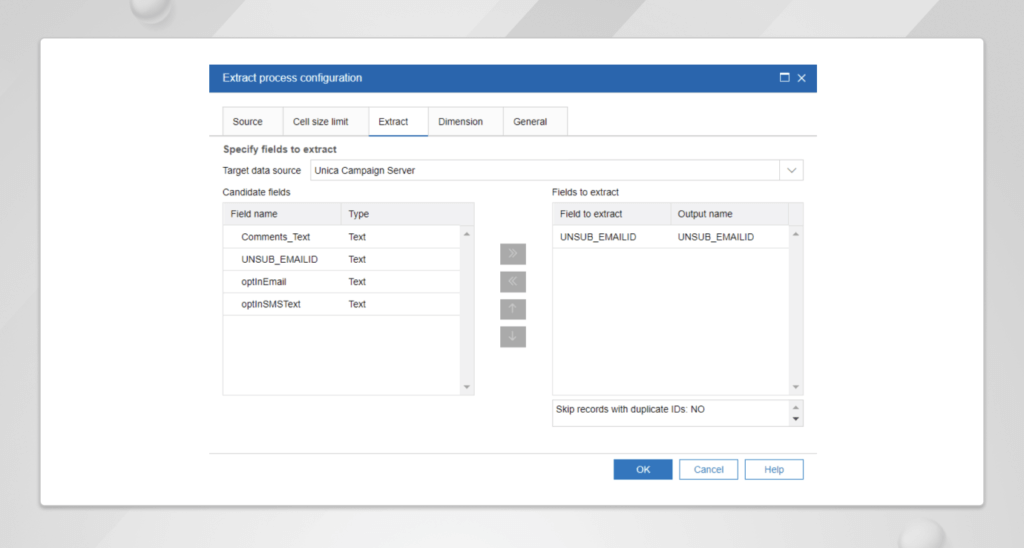
Task: Click down arrow beside Skip records text
Action: pyautogui.click(x=796, y=420)
